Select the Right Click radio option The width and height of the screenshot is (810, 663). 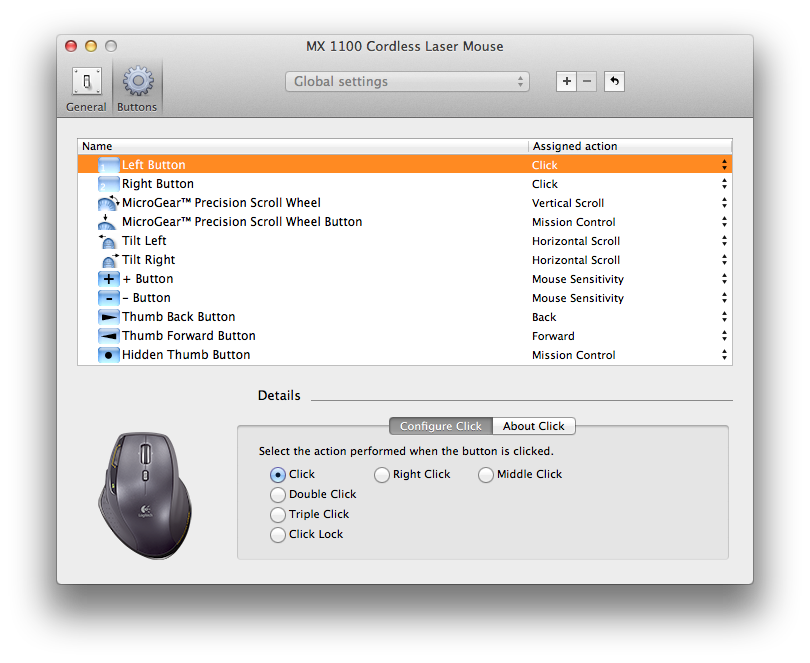[x=382, y=474]
